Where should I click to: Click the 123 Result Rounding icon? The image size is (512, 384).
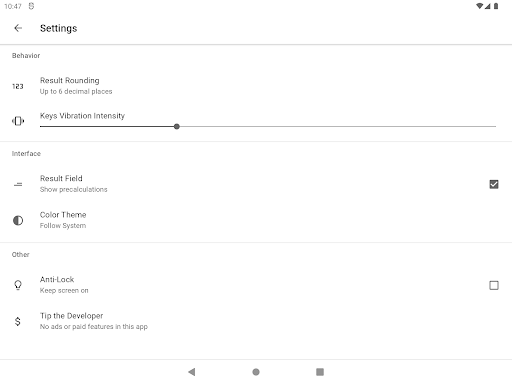[18, 86]
